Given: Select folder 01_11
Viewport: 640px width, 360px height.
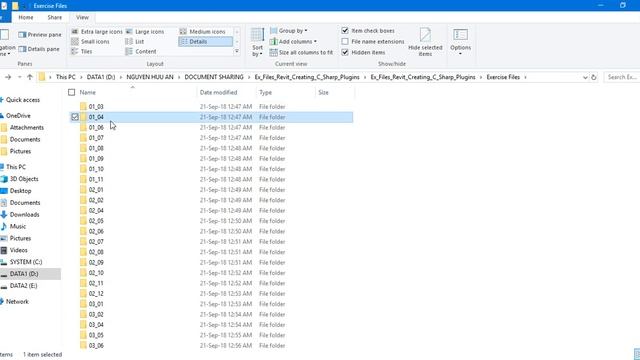Looking at the screenshot, I should tap(96, 180).
